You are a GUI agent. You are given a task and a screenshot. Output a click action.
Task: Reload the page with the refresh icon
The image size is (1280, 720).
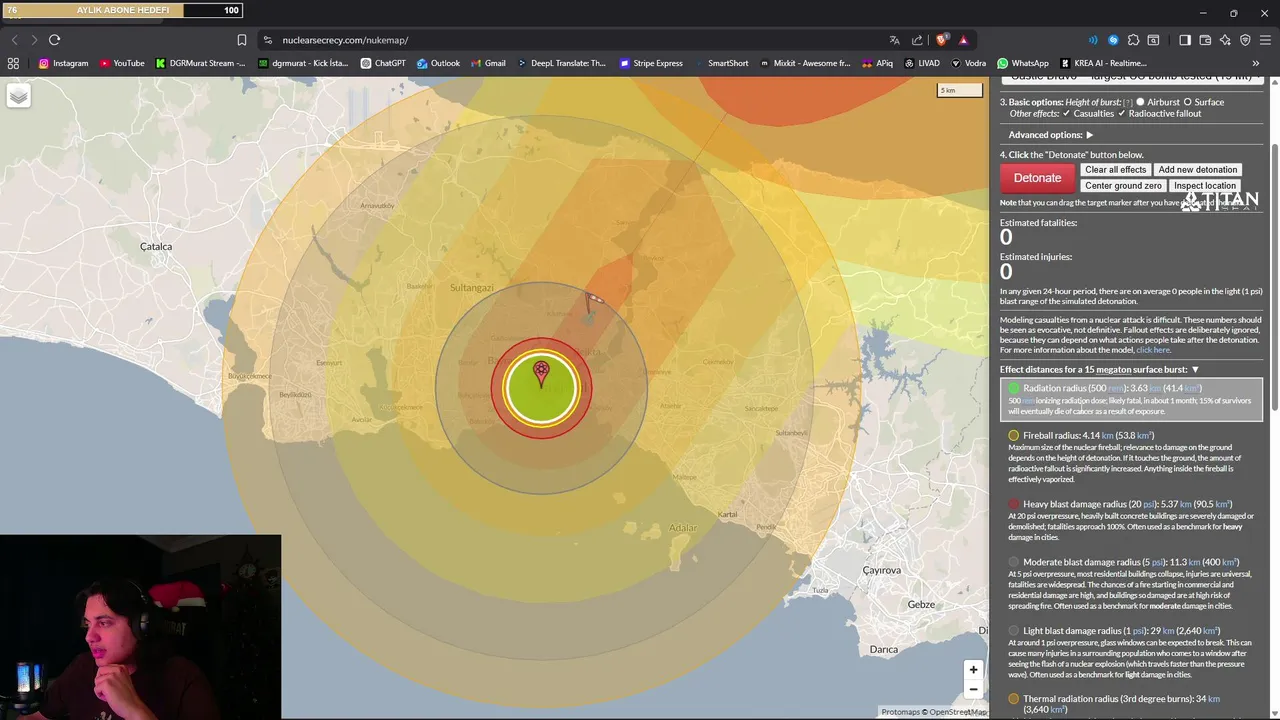point(54,40)
